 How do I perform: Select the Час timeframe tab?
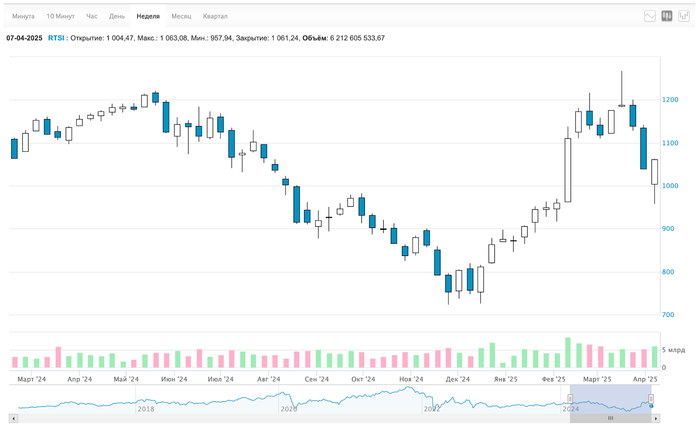(x=92, y=17)
